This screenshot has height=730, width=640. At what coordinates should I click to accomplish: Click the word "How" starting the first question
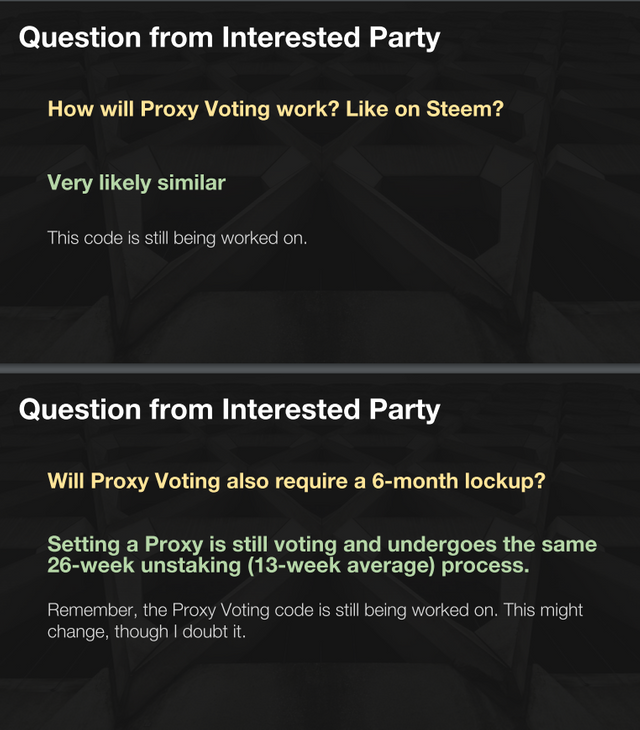click(x=70, y=108)
